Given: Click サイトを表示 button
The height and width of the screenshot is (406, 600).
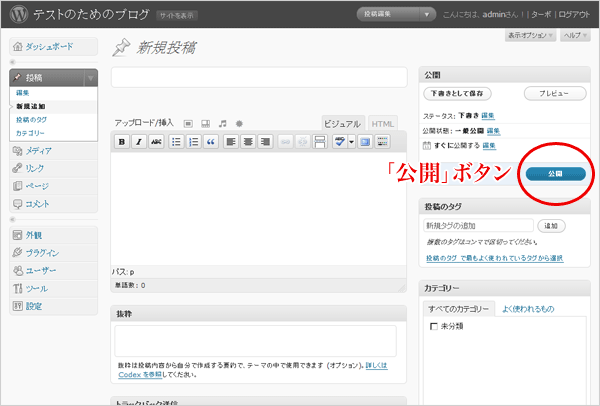Looking at the screenshot, I should coord(177,16).
